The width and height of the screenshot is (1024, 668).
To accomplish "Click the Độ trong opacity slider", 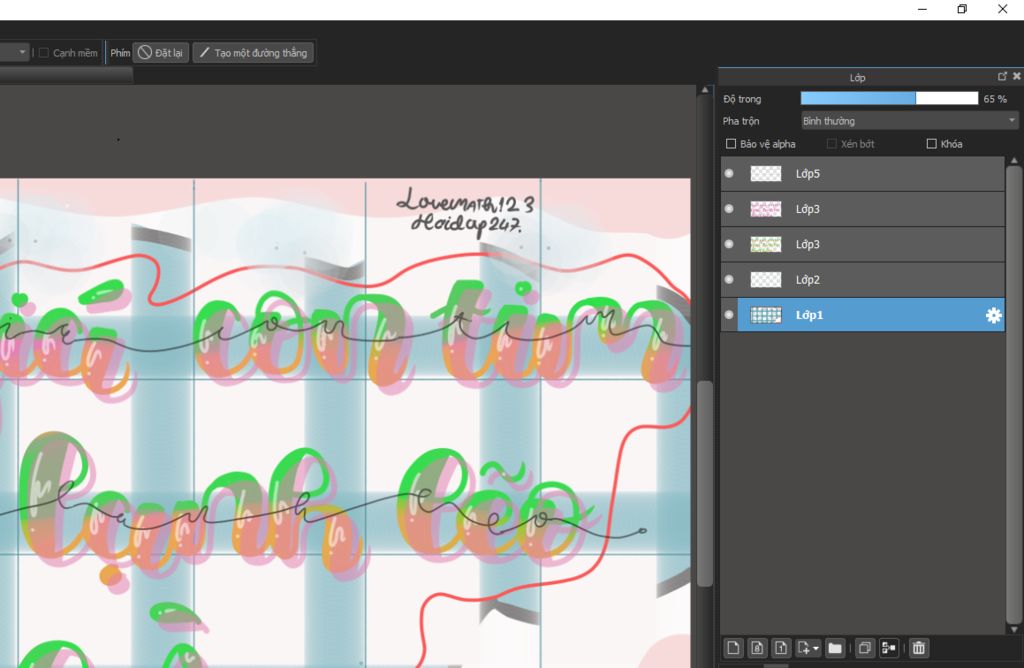I will pyautogui.click(x=889, y=99).
